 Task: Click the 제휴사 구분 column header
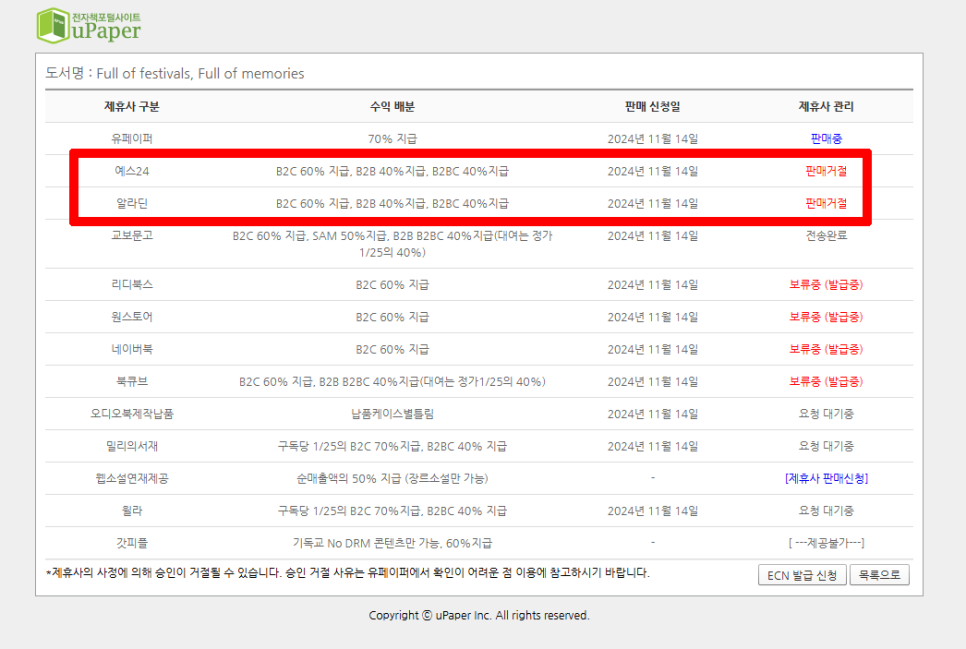pyautogui.click(x=132, y=107)
